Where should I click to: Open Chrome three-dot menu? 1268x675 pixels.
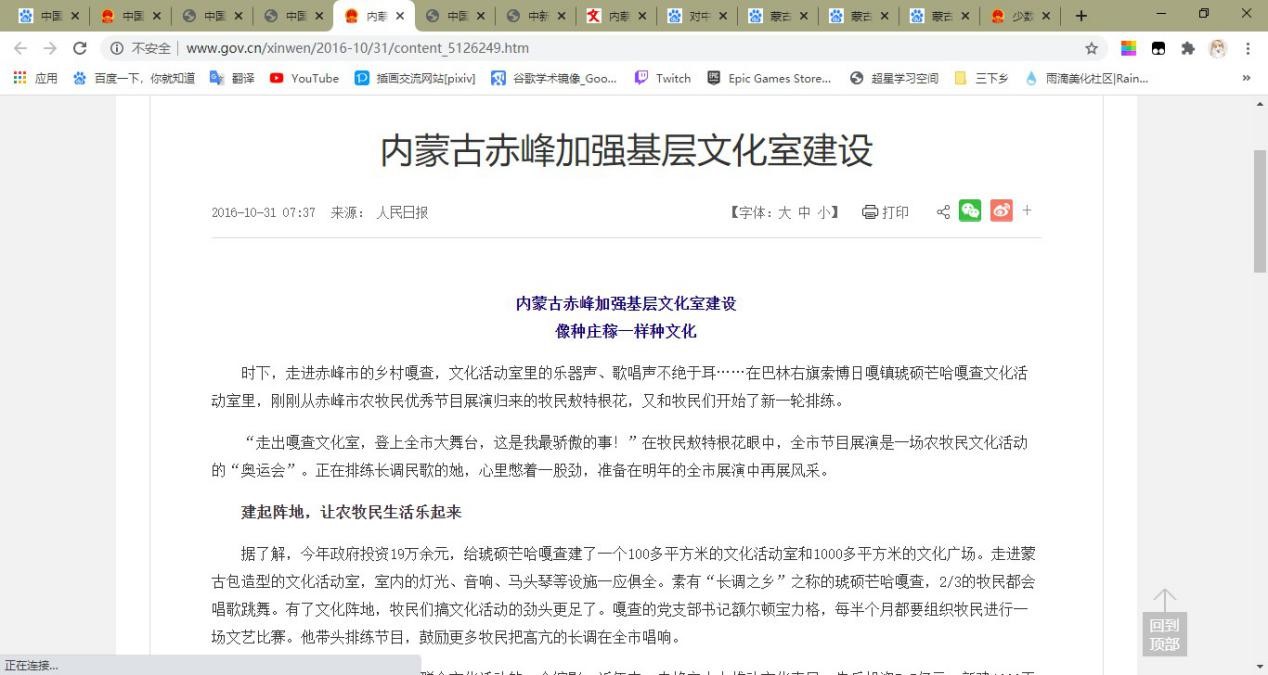pos(1247,48)
